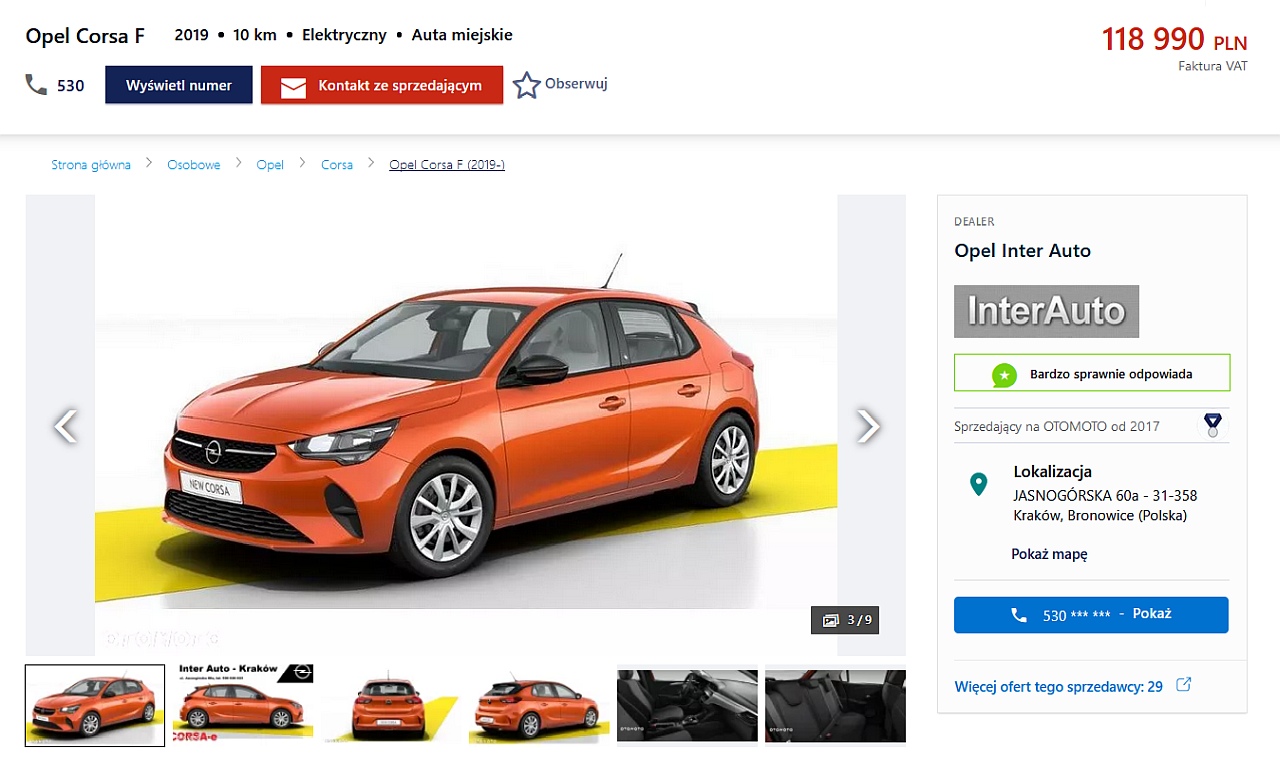Select rear seats interior thumbnail

[x=835, y=705]
